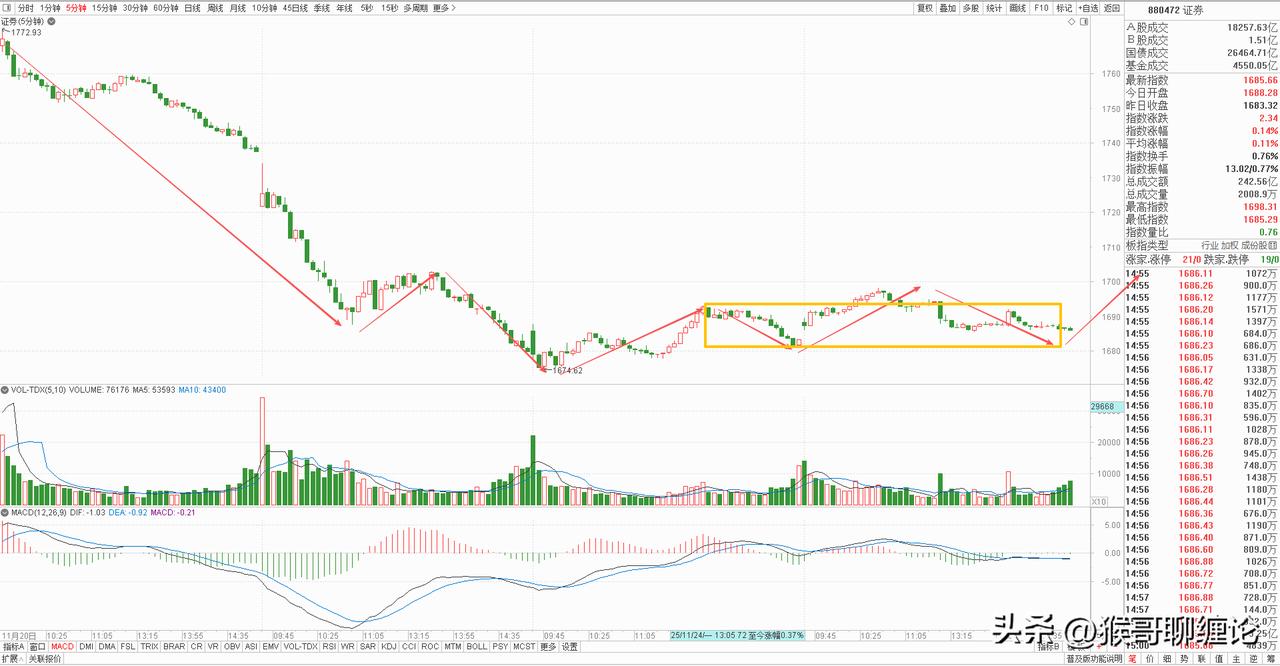Toggle the side panel icon beside the diamond
Image resolution: width=1280 pixels, height=666 pixels.
click(1084, 21)
